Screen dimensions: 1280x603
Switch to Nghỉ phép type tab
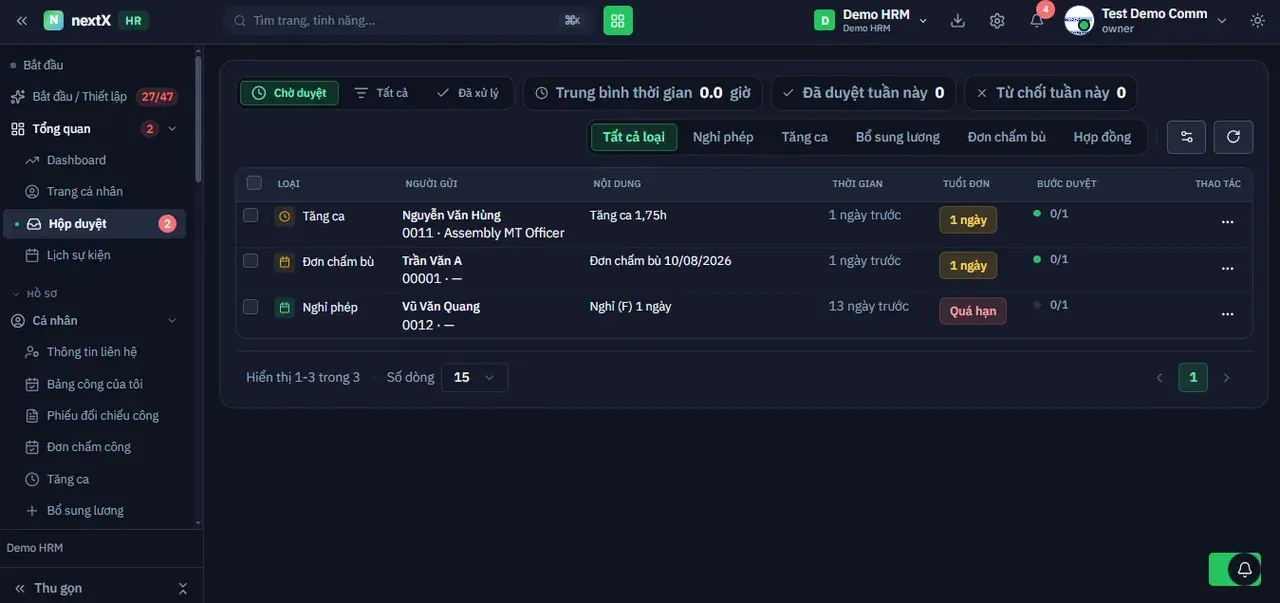tap(723, 137)
